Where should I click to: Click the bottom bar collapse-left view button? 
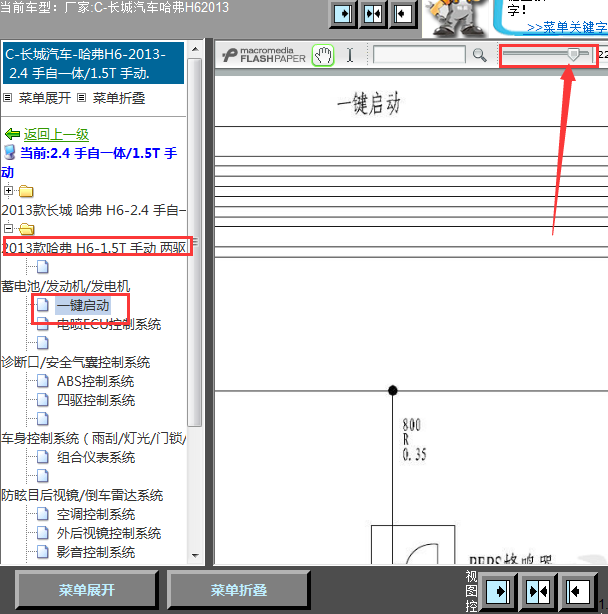pyautogui.click(x=578, y=591)
